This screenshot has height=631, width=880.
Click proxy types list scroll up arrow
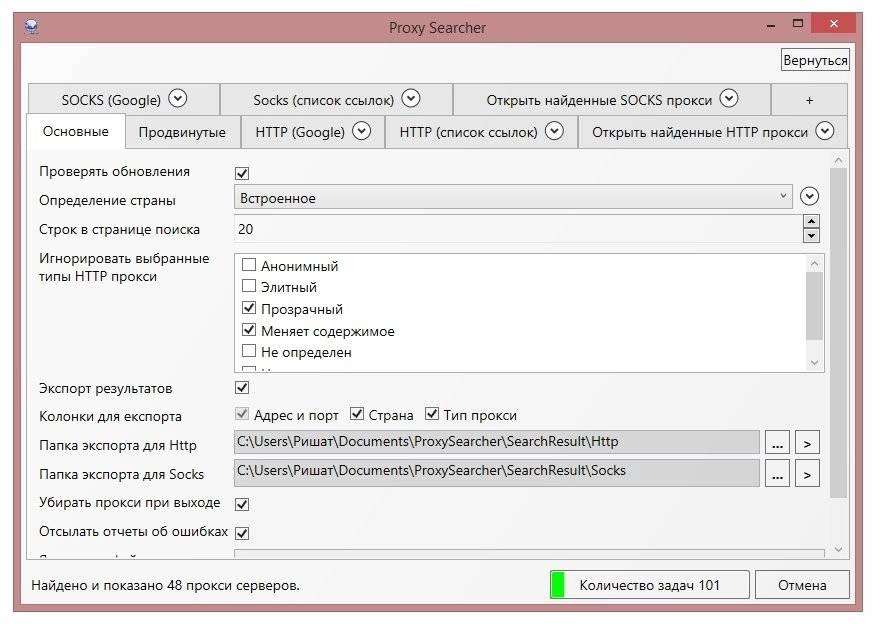coord(814,263)
